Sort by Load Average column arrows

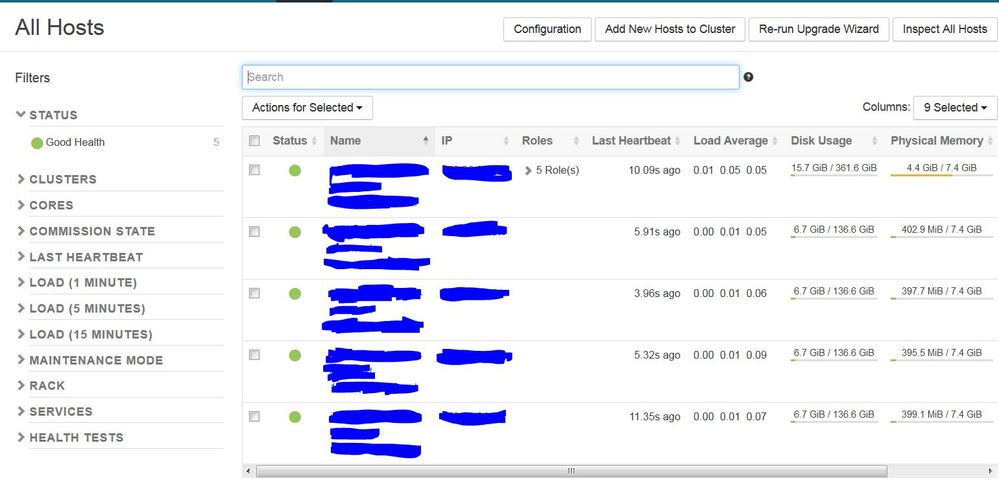pos(775,141)
